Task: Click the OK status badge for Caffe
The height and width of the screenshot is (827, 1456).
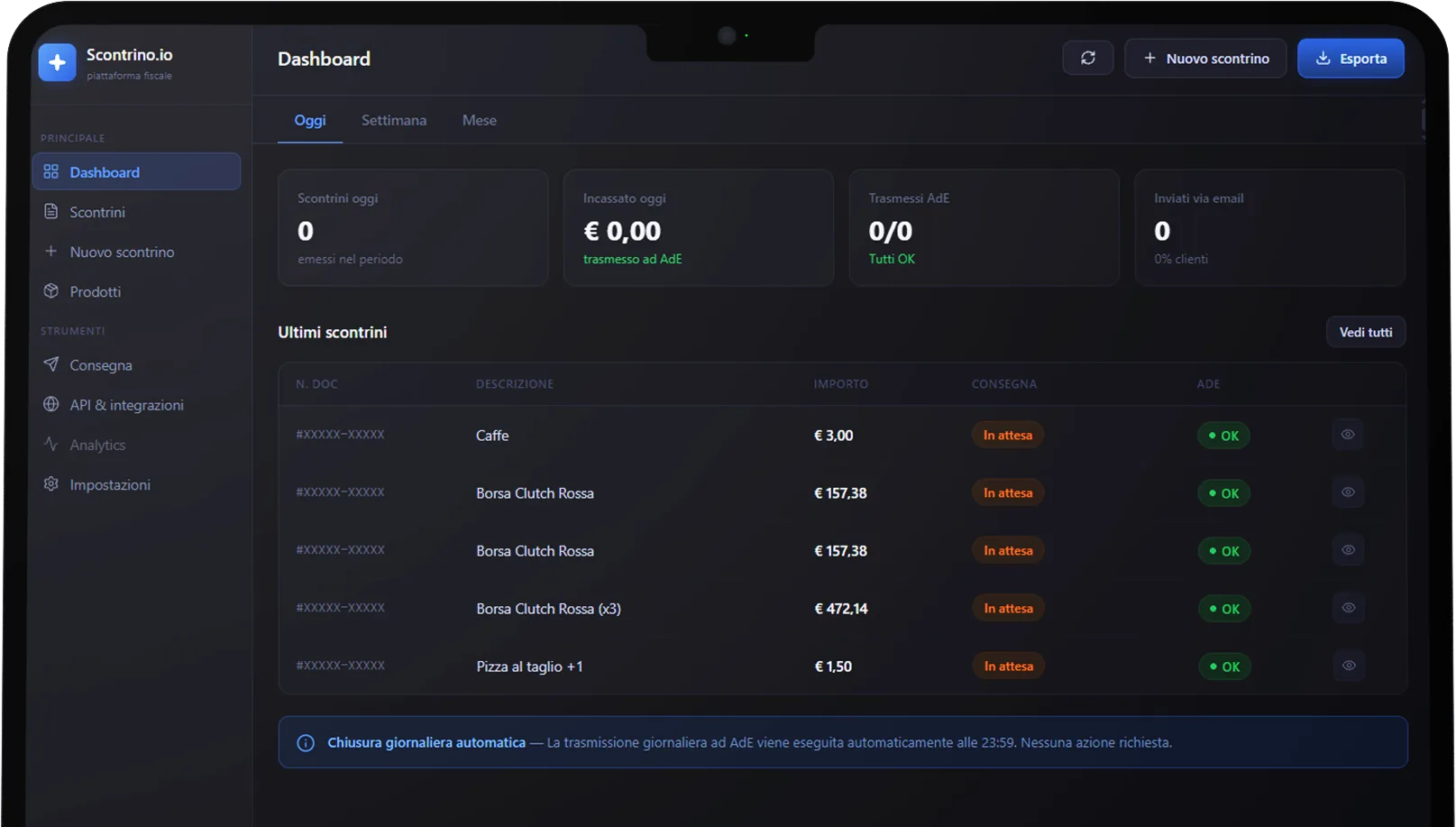Action: point(1224,436)
